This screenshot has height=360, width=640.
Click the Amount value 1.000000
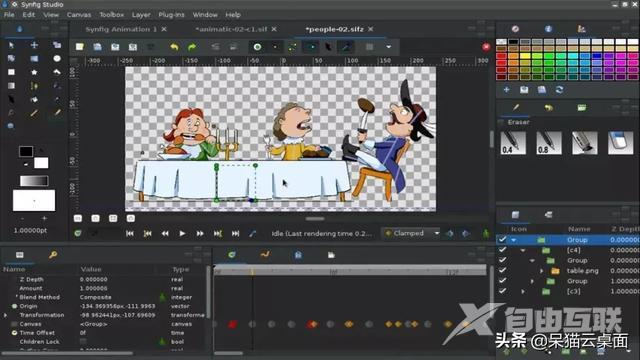coord(93,288)
